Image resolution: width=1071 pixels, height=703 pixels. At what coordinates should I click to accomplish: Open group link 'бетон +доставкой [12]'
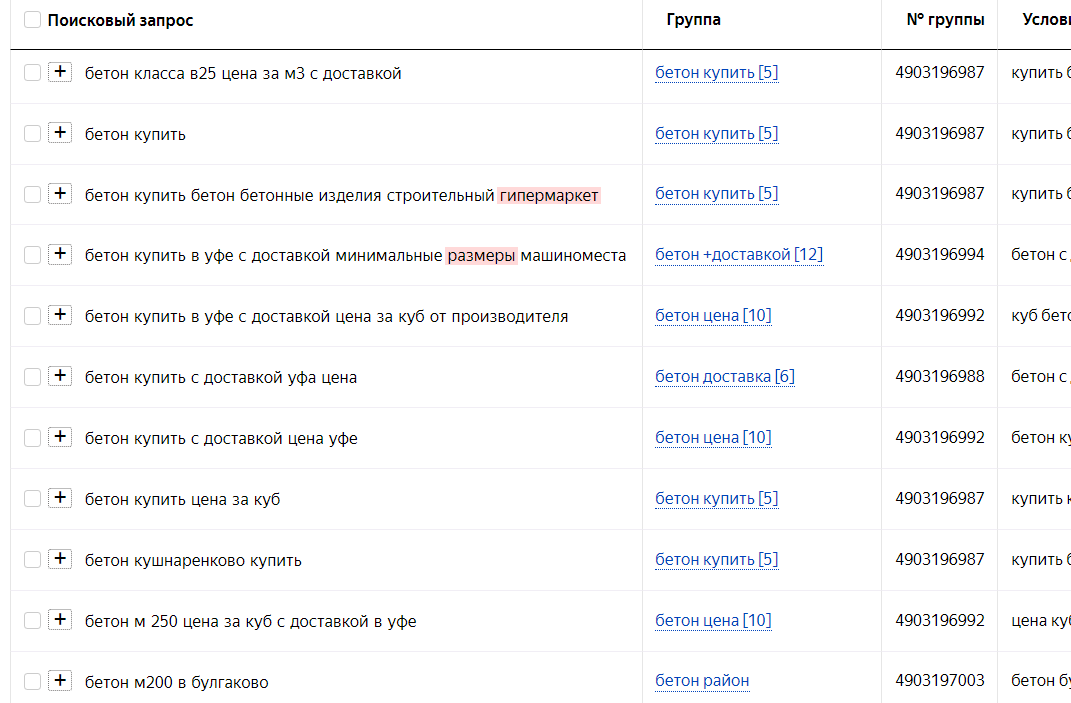739,255
